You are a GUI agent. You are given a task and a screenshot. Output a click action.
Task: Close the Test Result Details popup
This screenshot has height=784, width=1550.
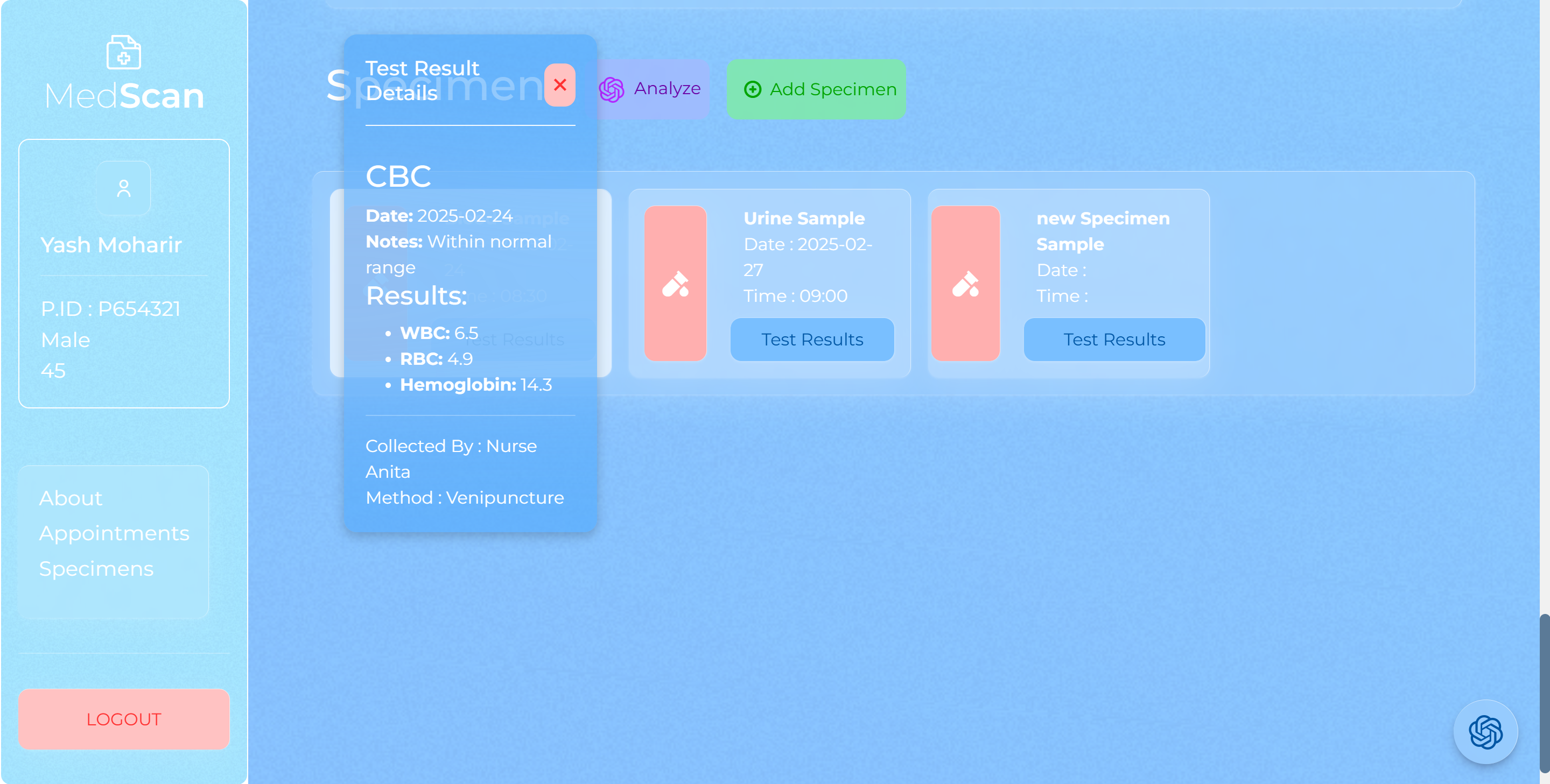559,86
